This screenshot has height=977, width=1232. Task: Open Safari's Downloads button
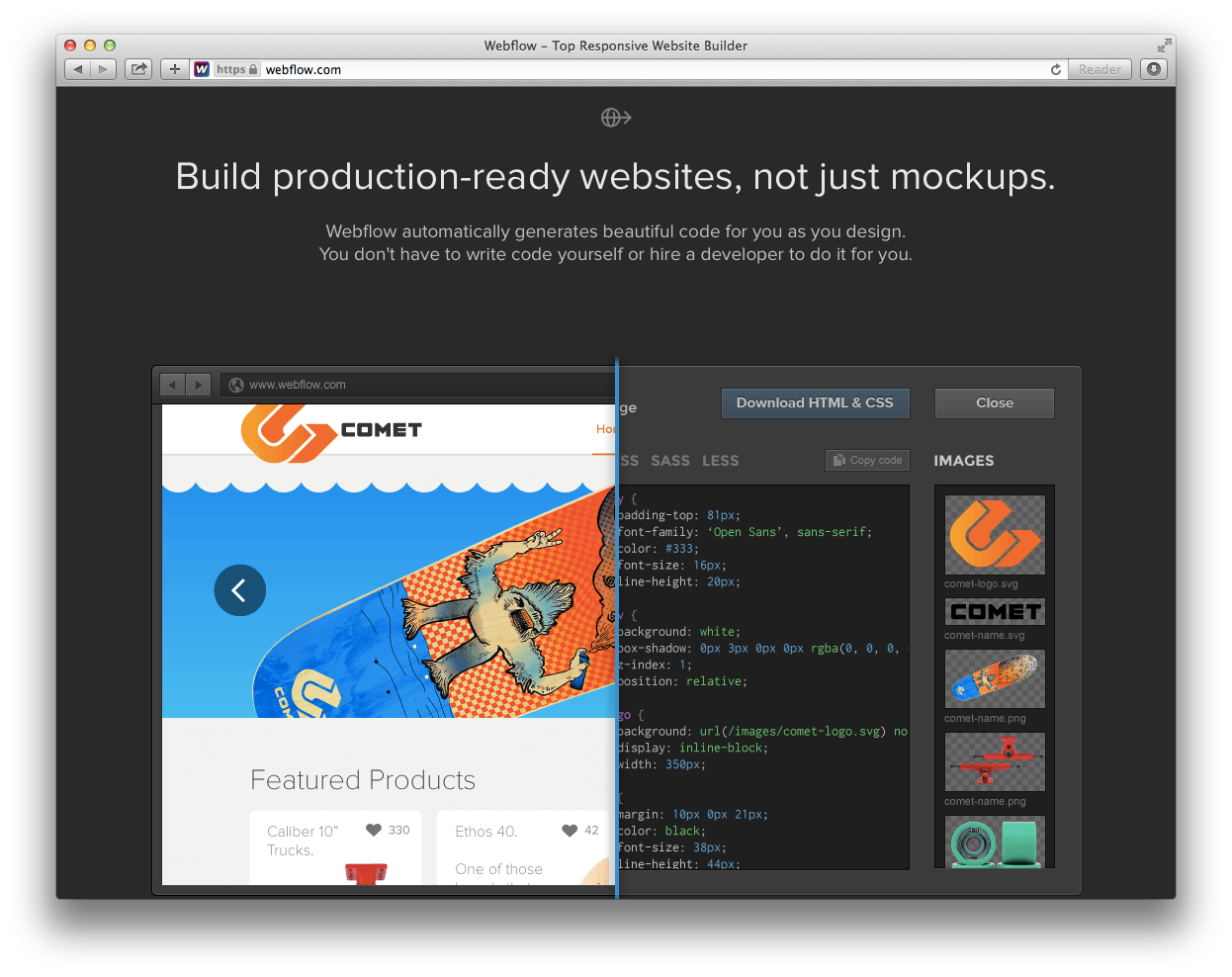click(x=1154, y=69)
